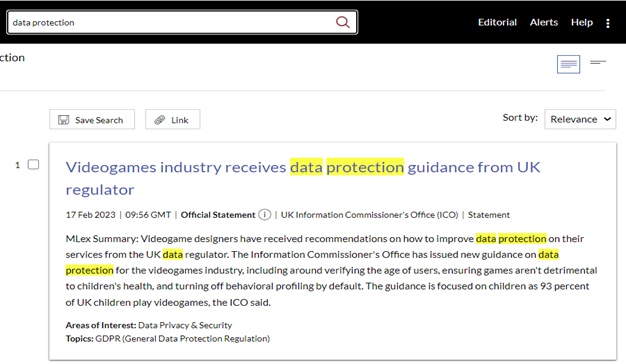
Task: Open the Sort by Relevance dropdown
Action: tap(580, 119)
